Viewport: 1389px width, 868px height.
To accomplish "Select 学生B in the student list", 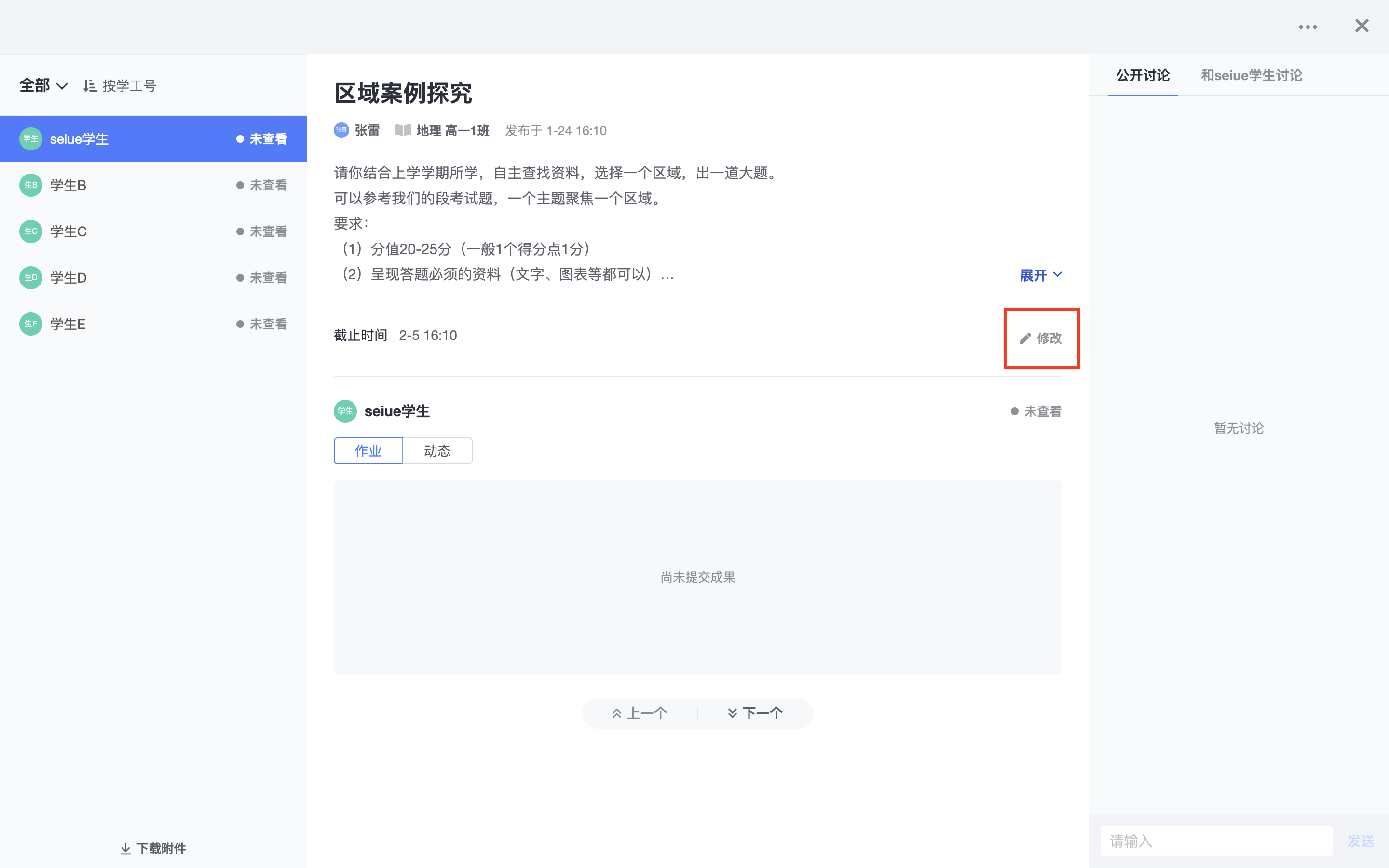I will pos(153,185).
